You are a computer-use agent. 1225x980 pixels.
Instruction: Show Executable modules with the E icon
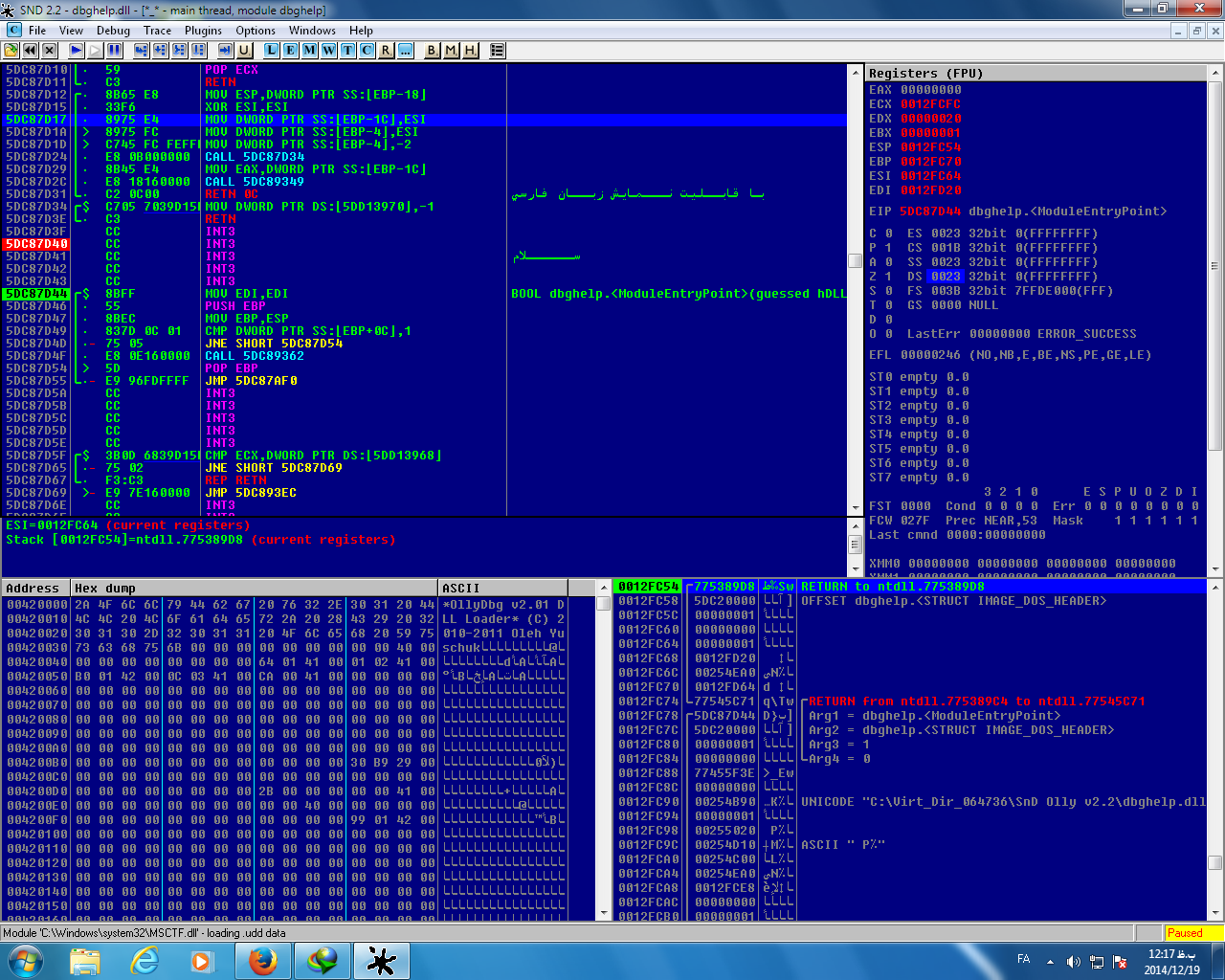pyautogui.click(x=291, y=50)
